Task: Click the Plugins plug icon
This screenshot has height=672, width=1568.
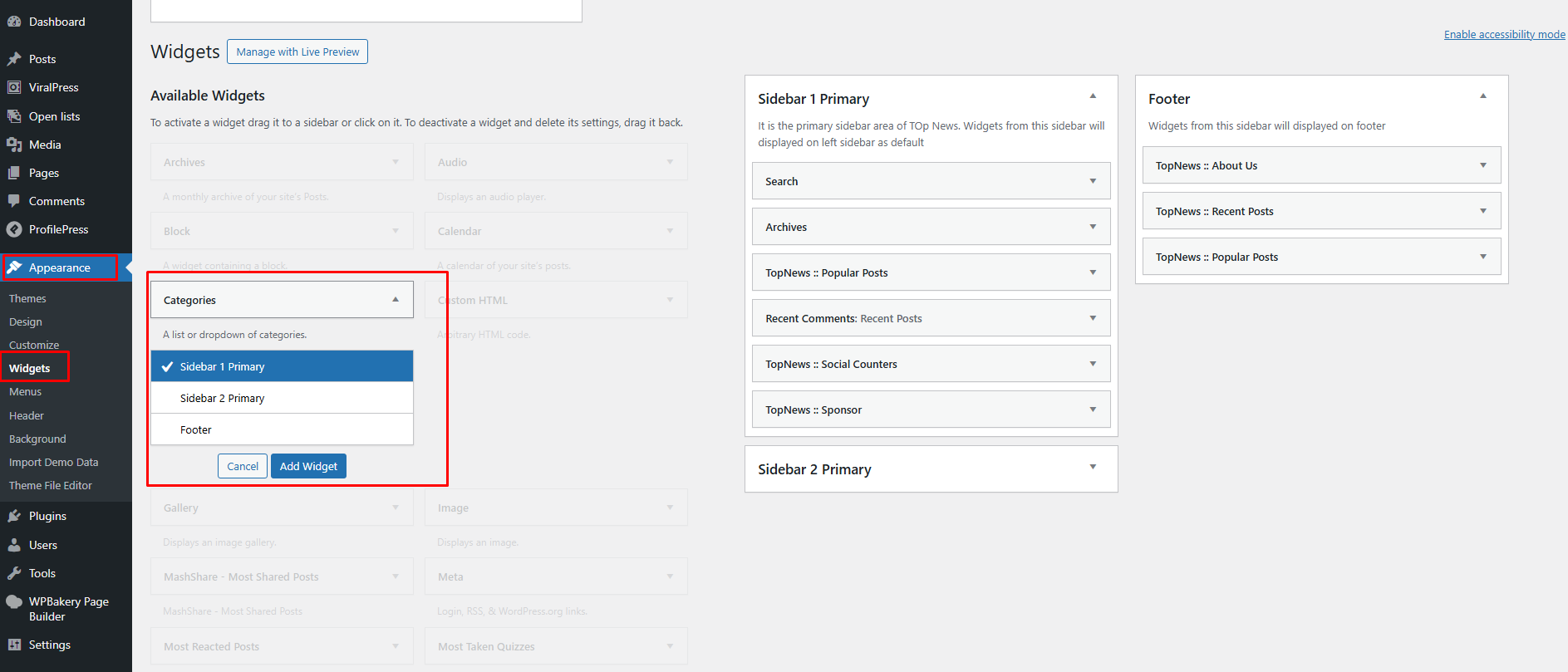Action: tap(14, 516)
